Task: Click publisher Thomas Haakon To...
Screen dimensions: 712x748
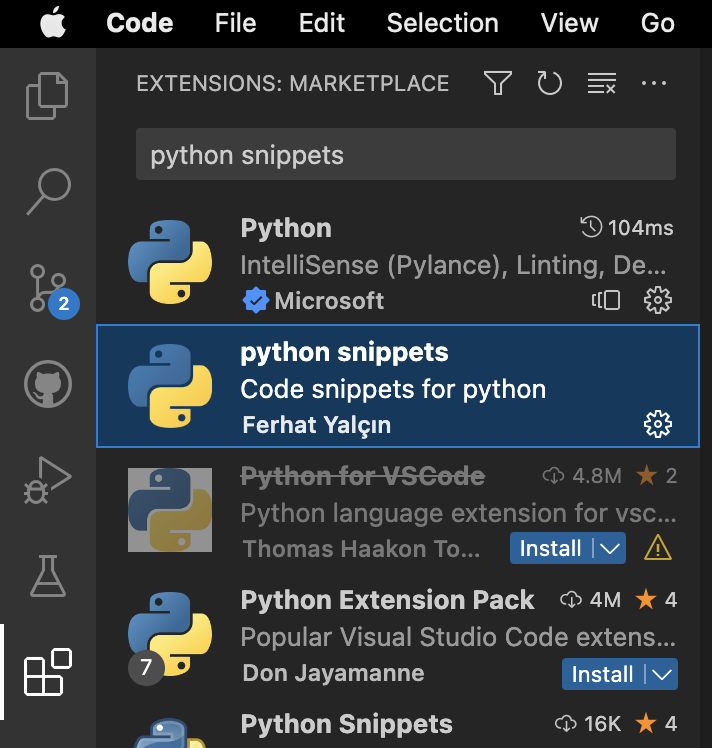Action: [361, 549]
